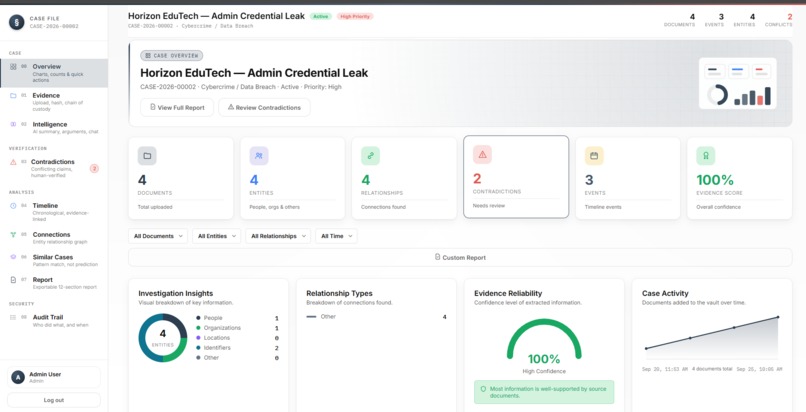Click the header Documents count
806x412 pixels.
pos(679,20)
